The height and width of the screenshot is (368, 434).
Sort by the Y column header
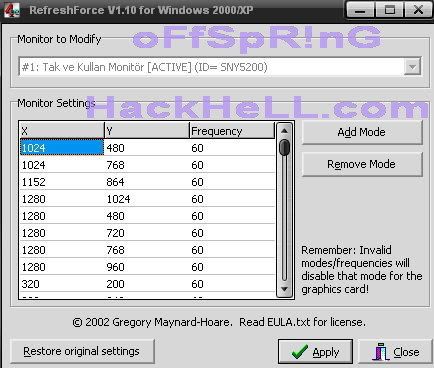click(147, 131)
